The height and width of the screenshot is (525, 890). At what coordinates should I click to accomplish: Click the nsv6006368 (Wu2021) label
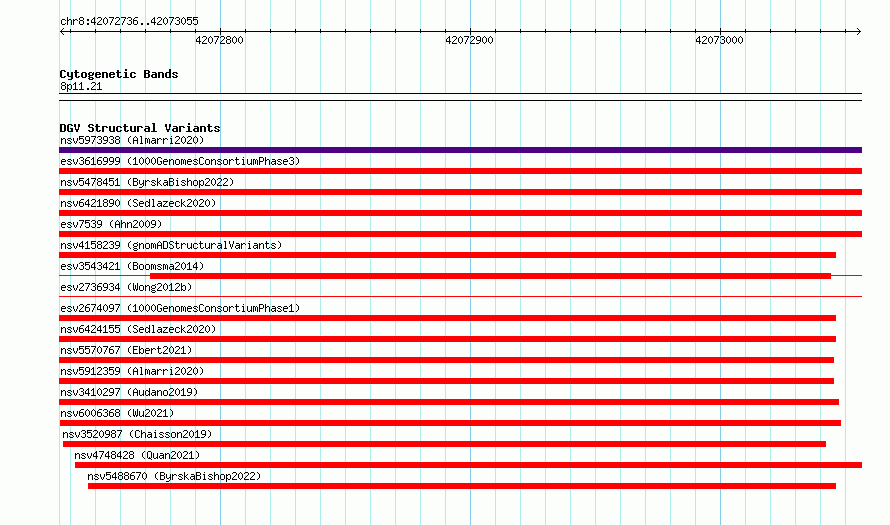(x=117, y=413)
